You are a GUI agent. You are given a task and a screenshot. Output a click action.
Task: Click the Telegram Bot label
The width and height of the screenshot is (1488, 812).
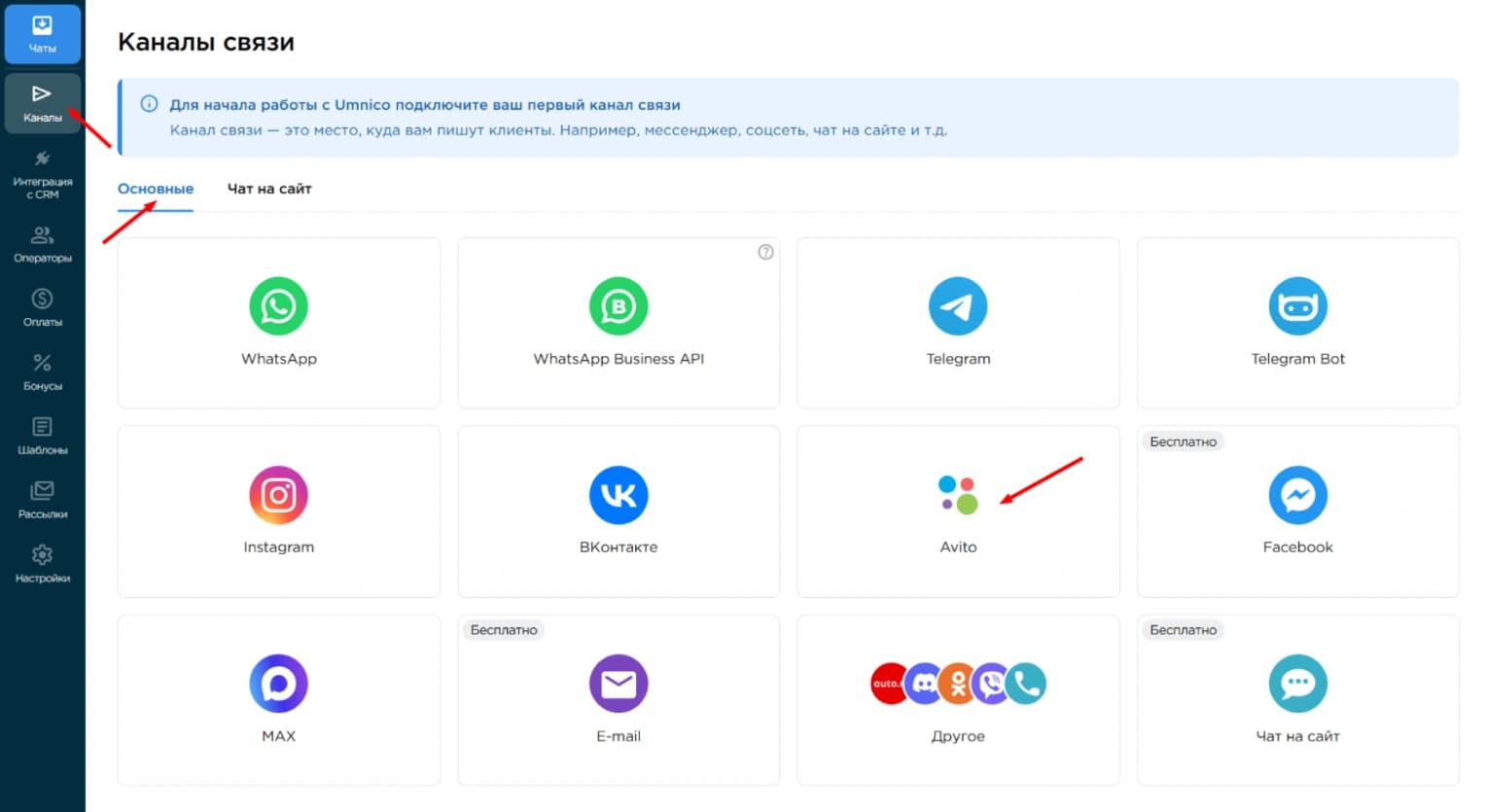(x=1298, y=359)
